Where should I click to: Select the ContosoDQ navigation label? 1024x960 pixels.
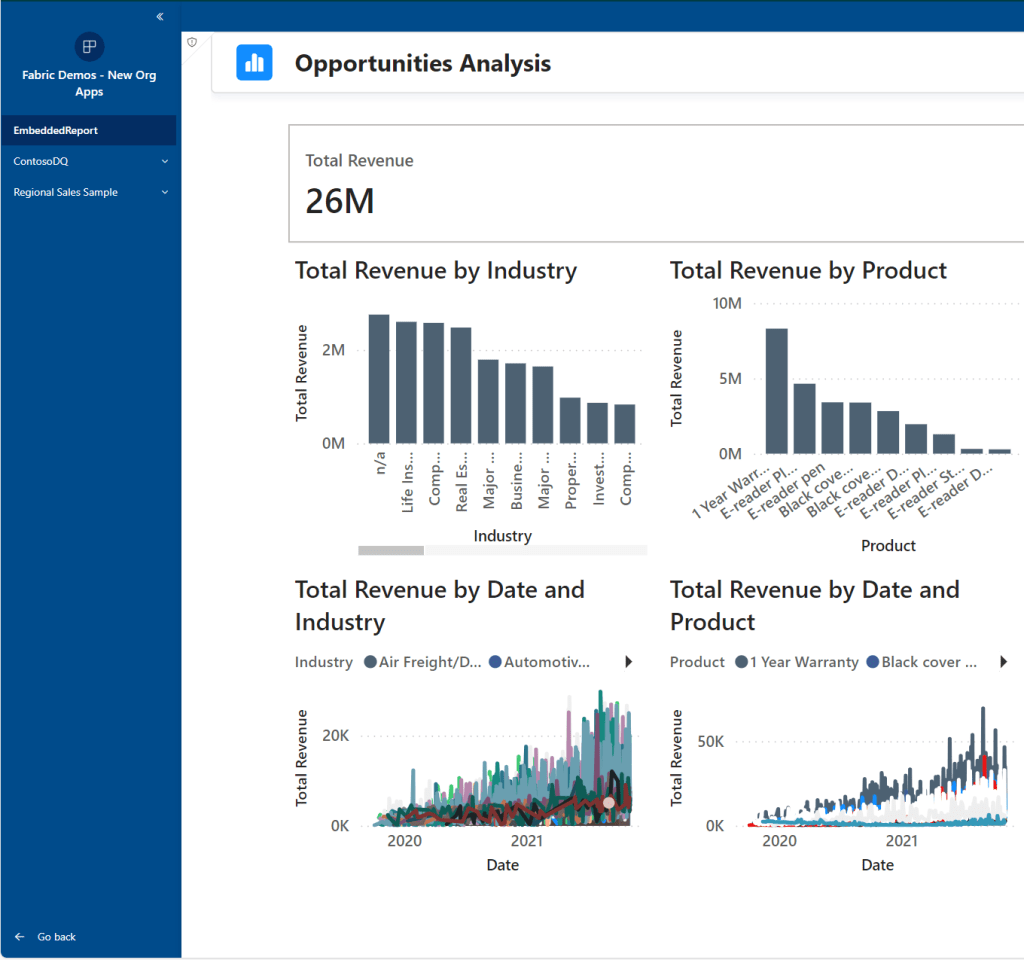point(41,161)
